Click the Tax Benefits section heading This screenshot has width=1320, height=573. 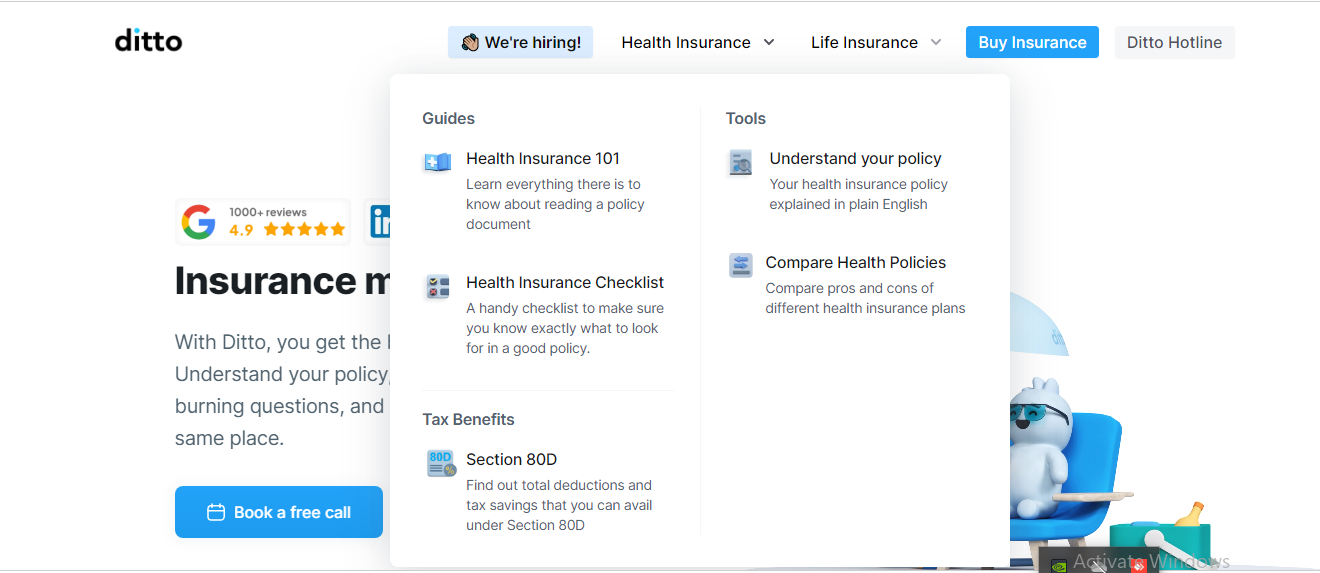click(x=468, y=419)
